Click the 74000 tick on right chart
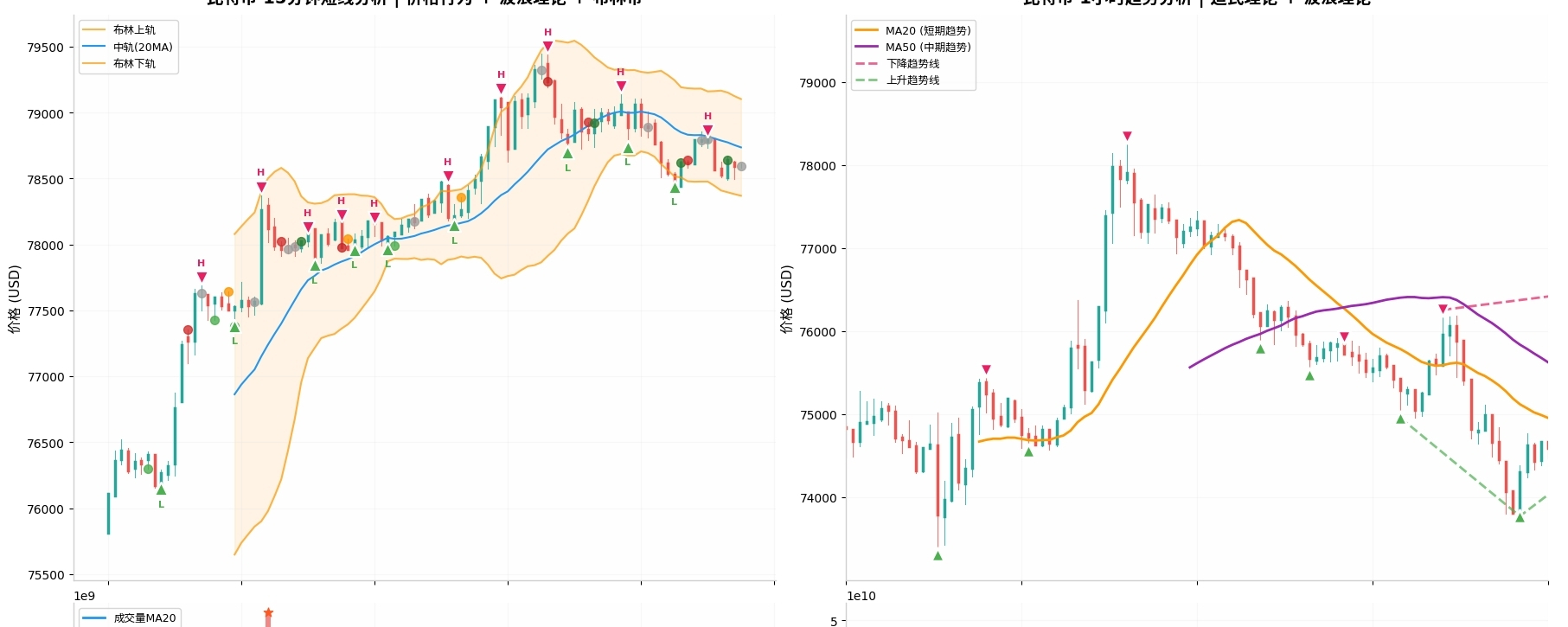Screen dimensions: 1568x627 tap(818, 498)
